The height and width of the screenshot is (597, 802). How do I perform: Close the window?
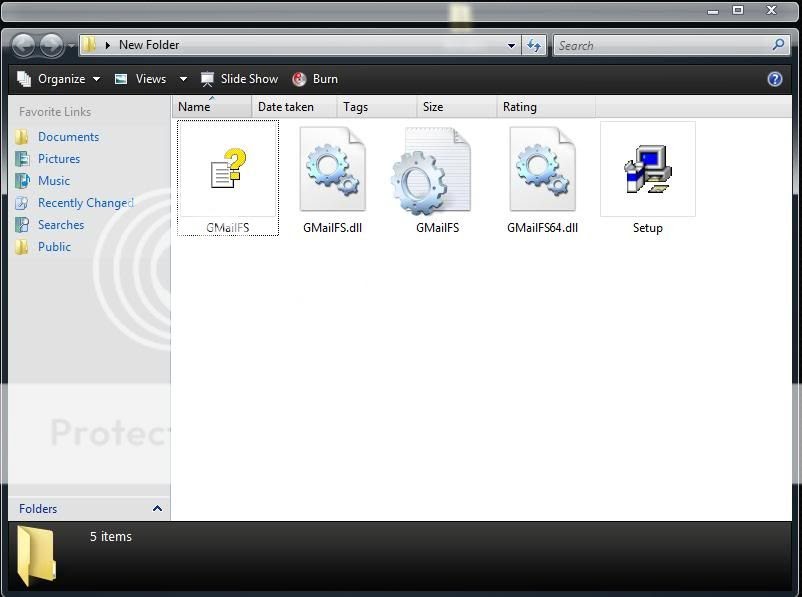[771, 10]
